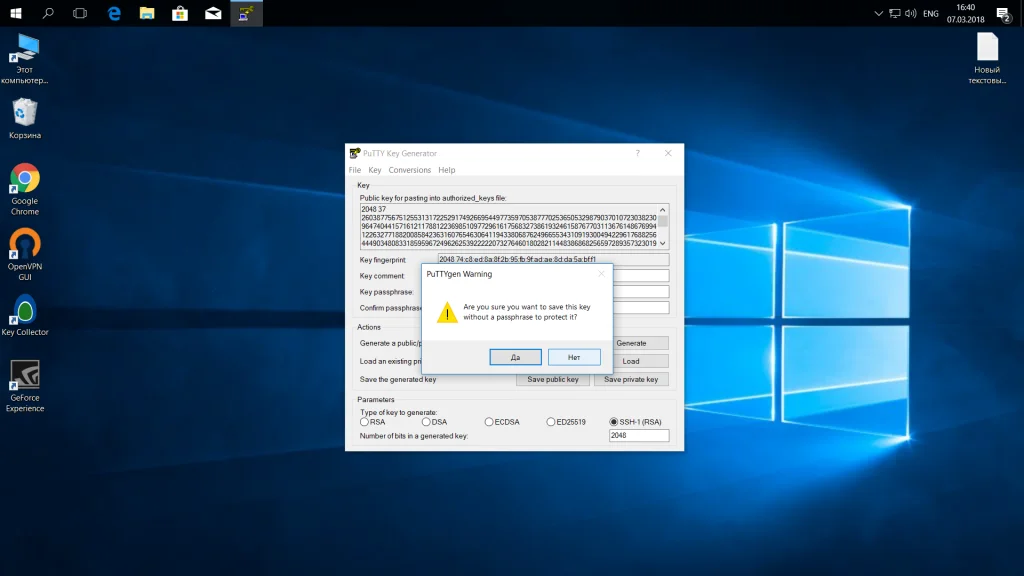Click Save private key button
1024x576 pixels.
pyautogui.click(x=631, y=379)
